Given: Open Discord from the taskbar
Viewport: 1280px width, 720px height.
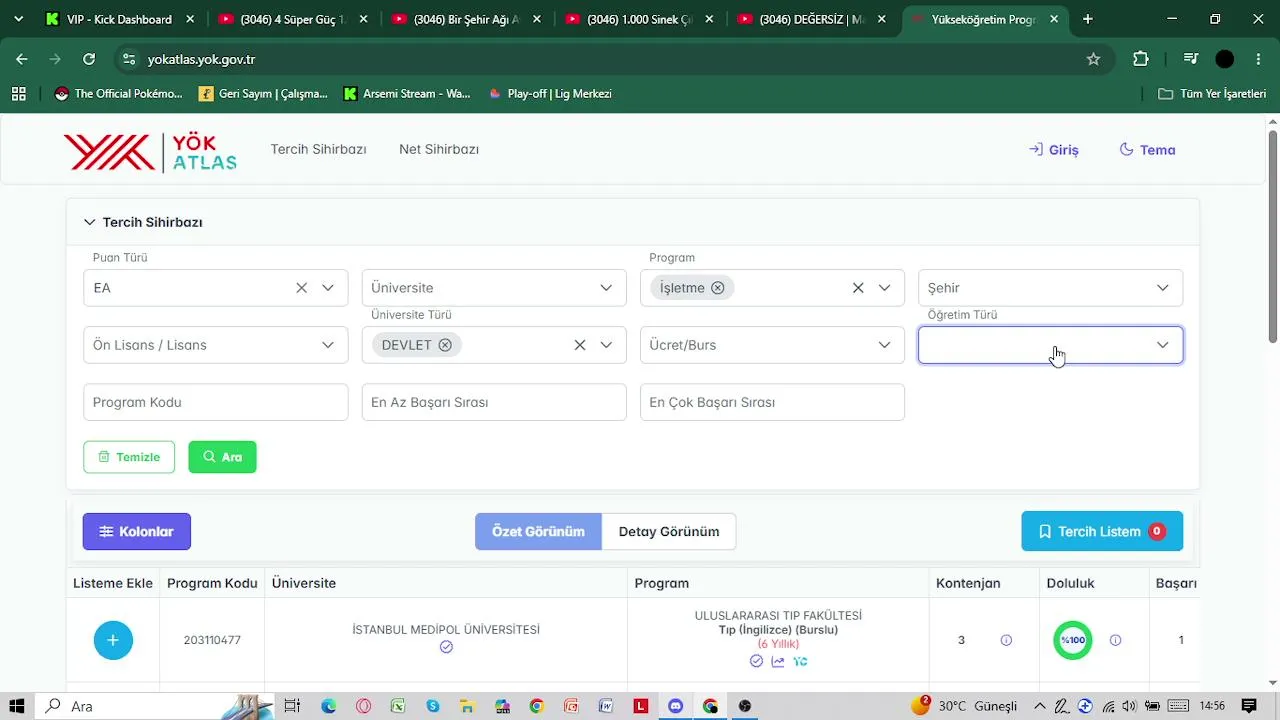Looking at the screenshot, I should point(676,706).
